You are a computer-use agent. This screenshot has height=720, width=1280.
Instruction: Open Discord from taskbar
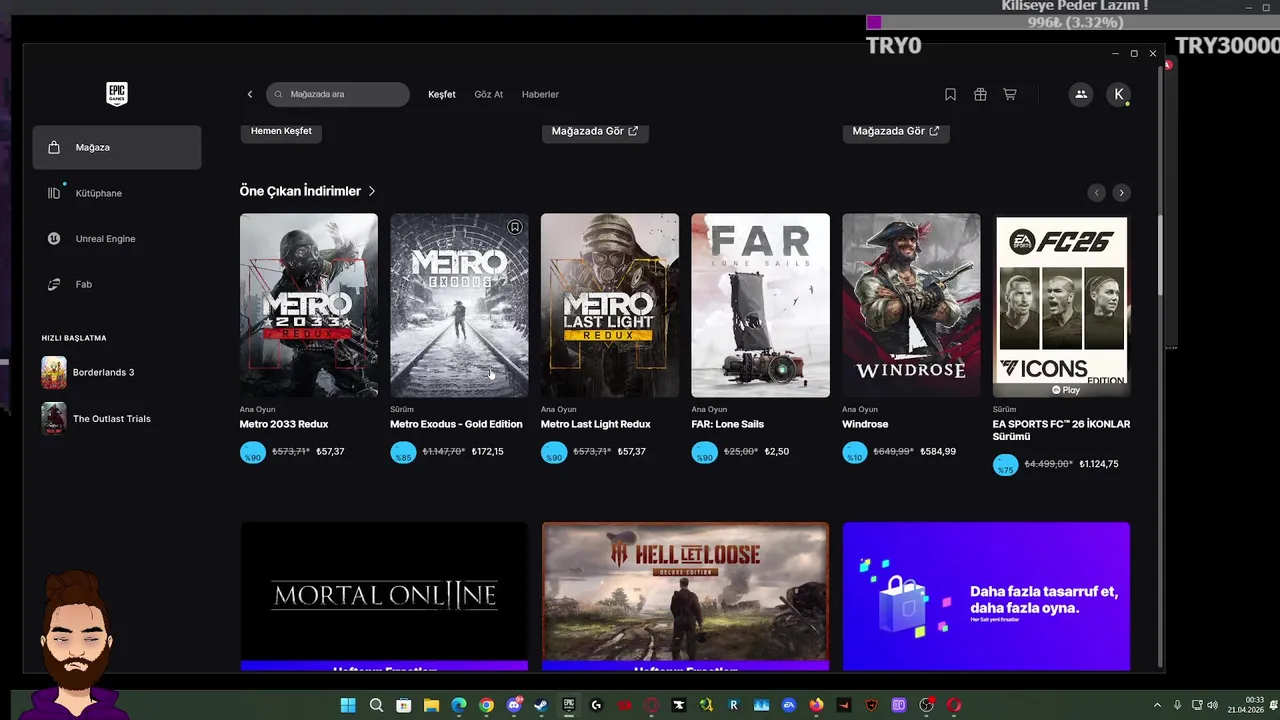click(515, 705)
